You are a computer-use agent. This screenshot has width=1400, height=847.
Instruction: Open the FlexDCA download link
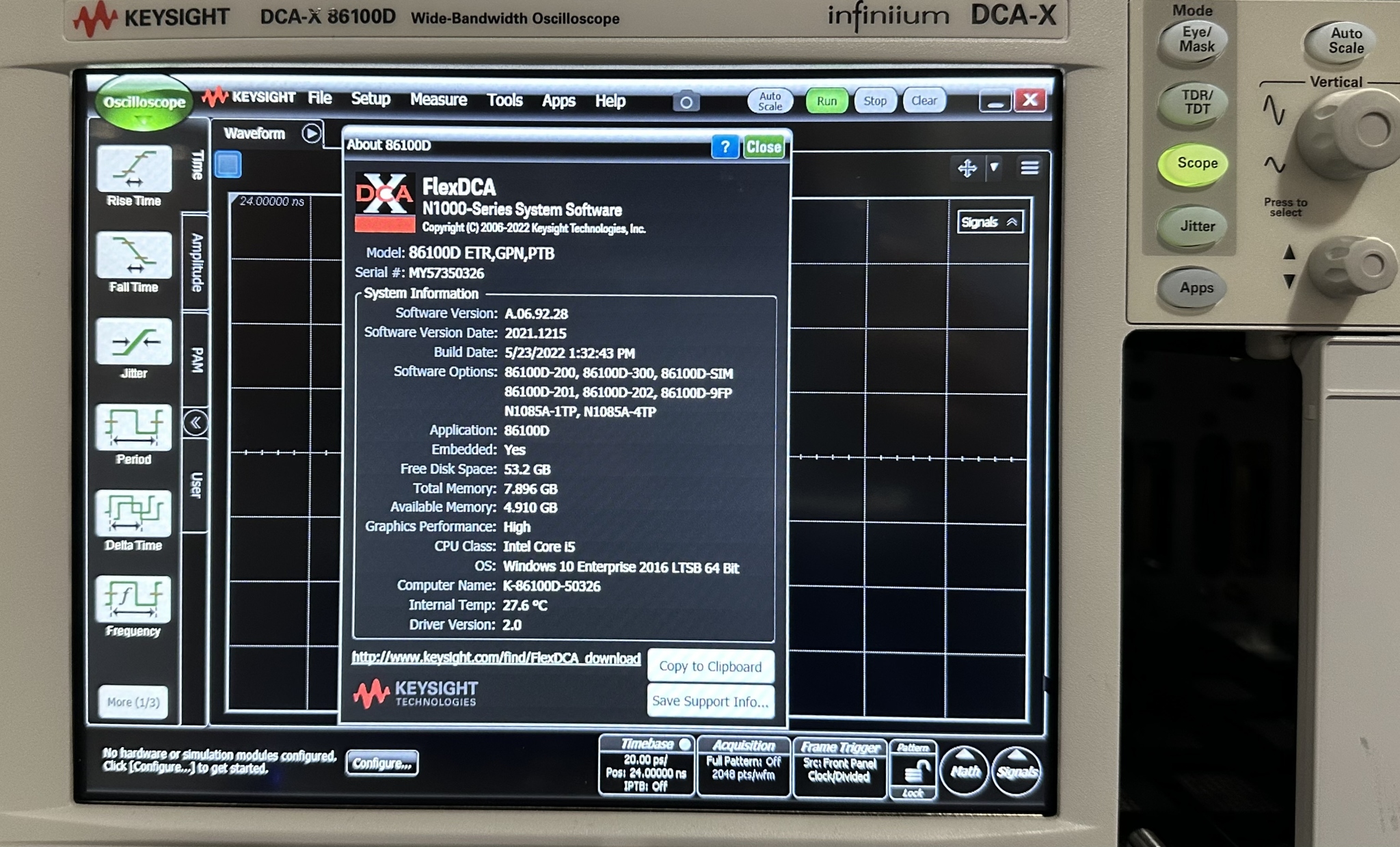pyautogui.click(x=496, y=658)
